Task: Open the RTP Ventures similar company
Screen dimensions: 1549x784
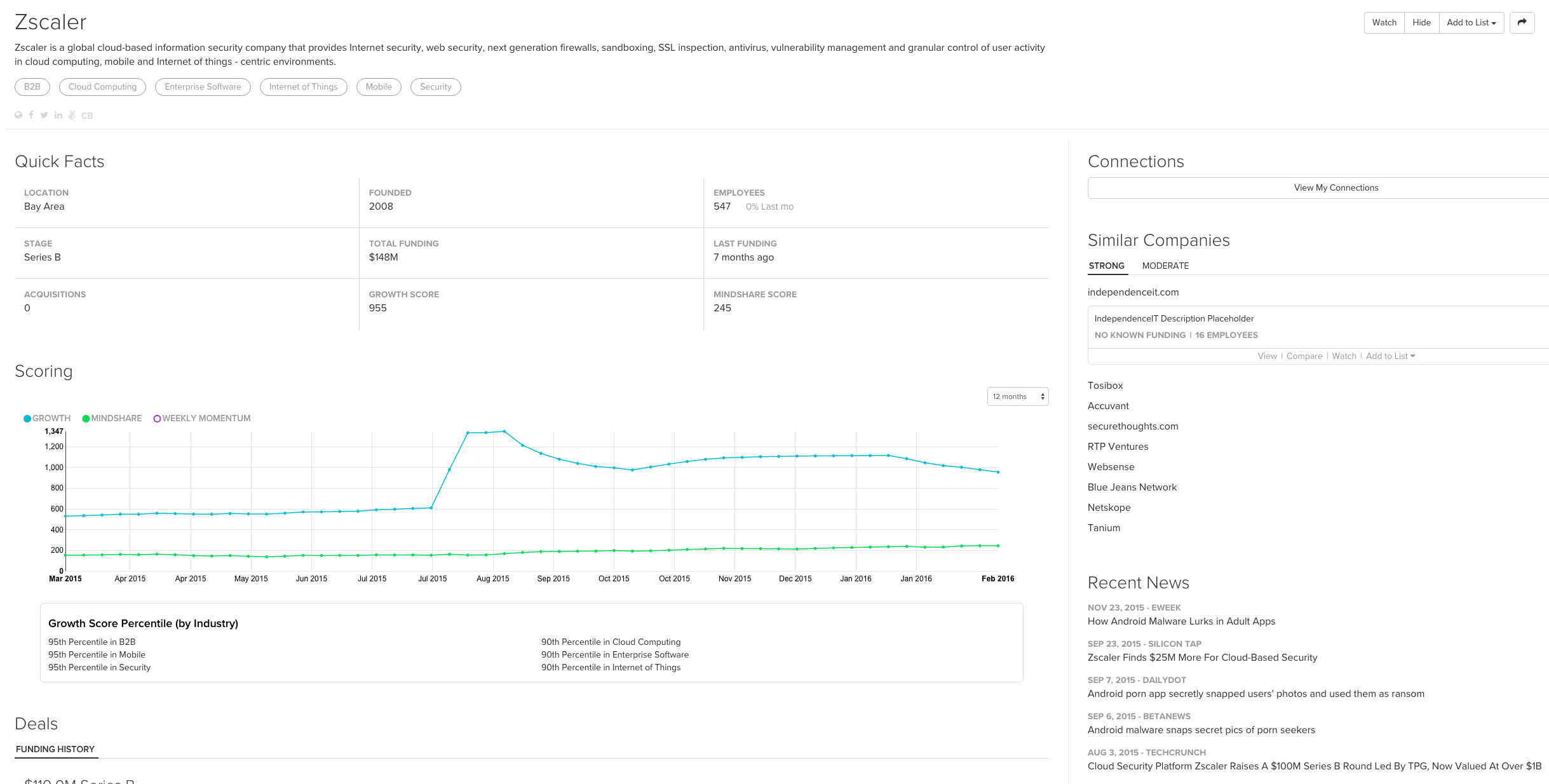Action: tap(1118, 447)
